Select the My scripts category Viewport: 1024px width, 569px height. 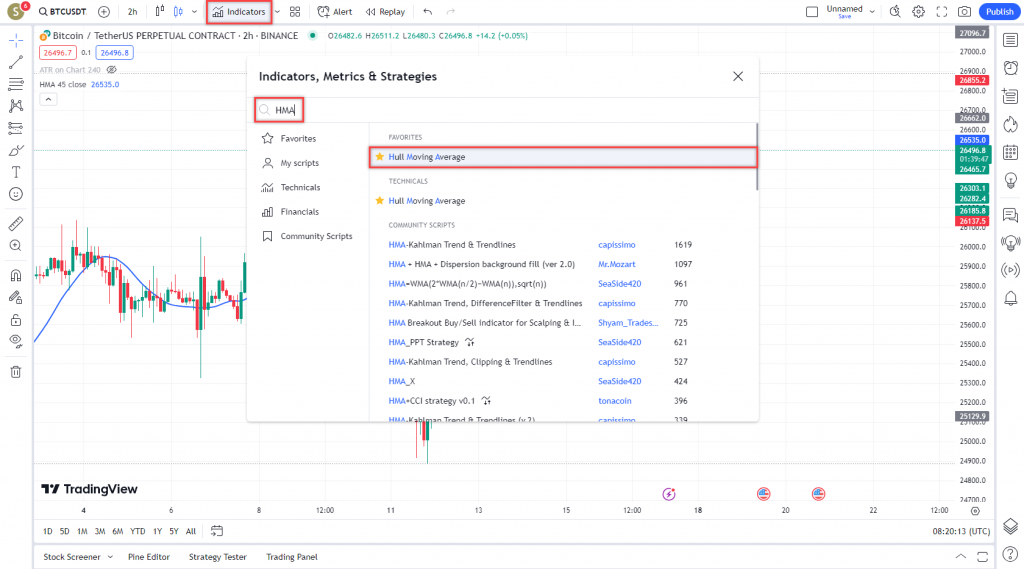pyautogui.click(x=300, y=163)
